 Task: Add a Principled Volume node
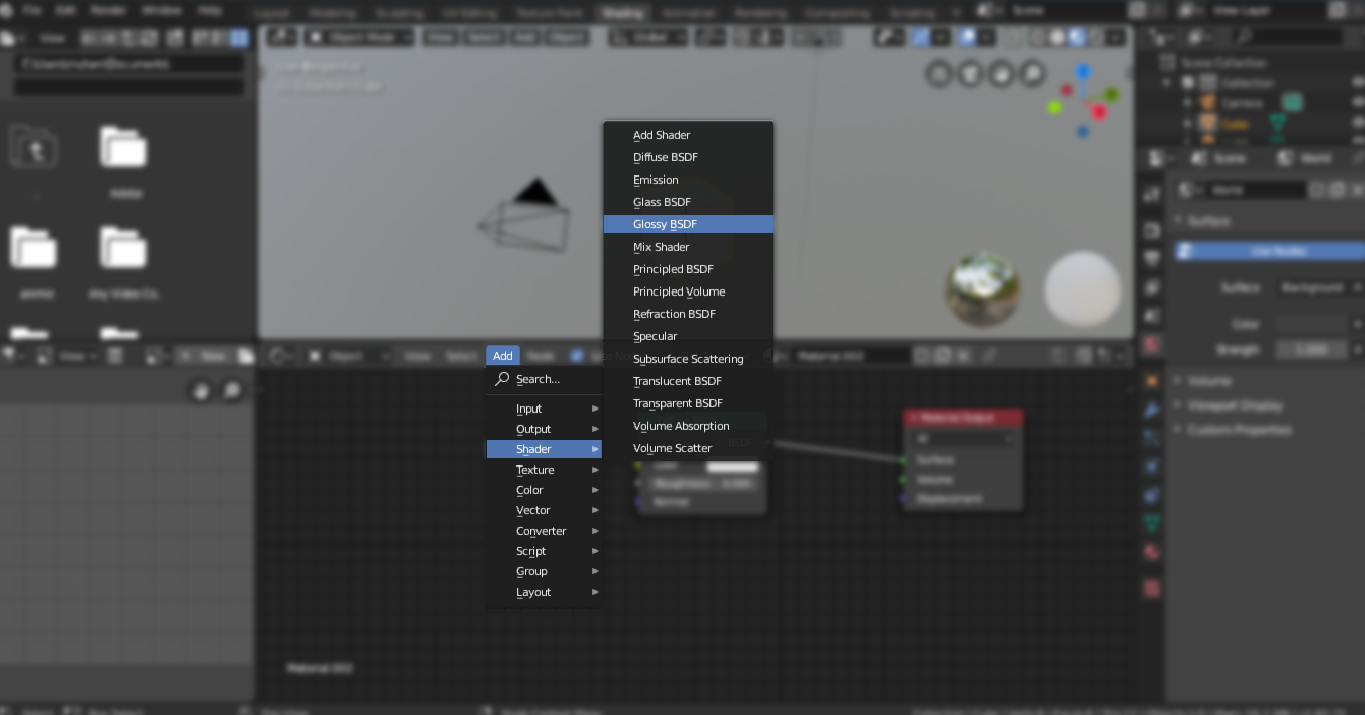(688, 292)
